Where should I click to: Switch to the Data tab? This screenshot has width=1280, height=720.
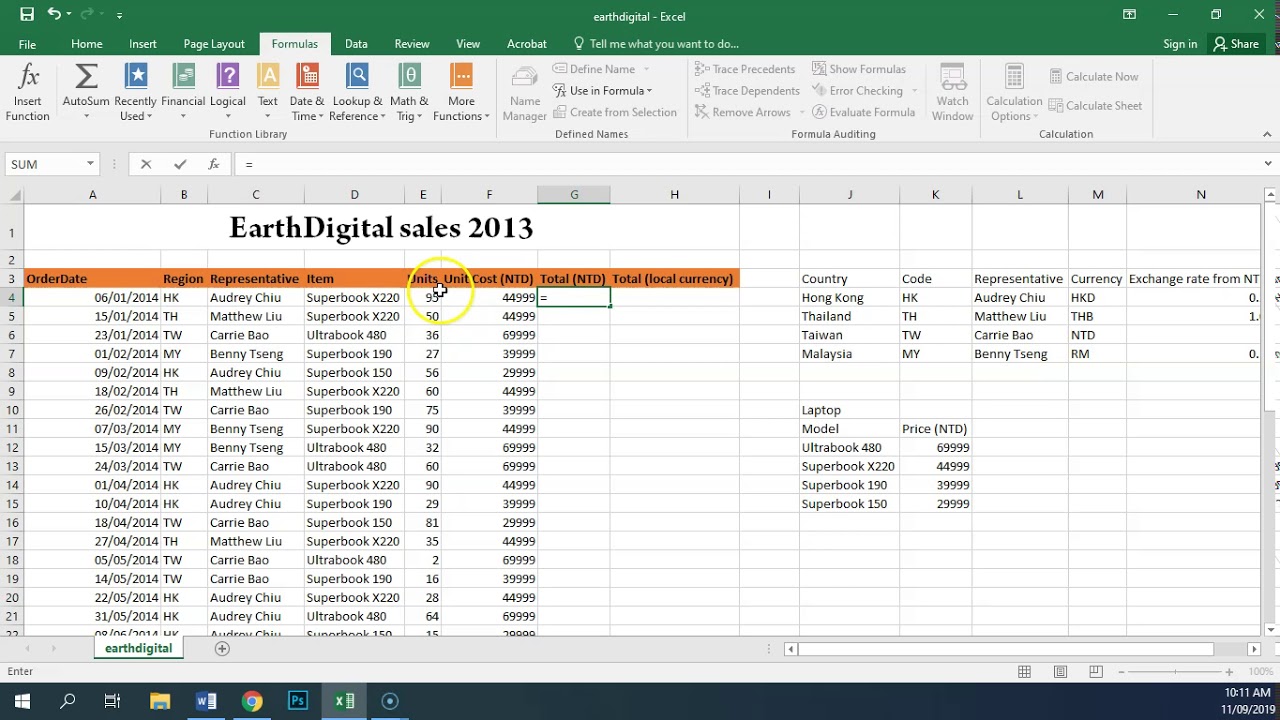356,44
